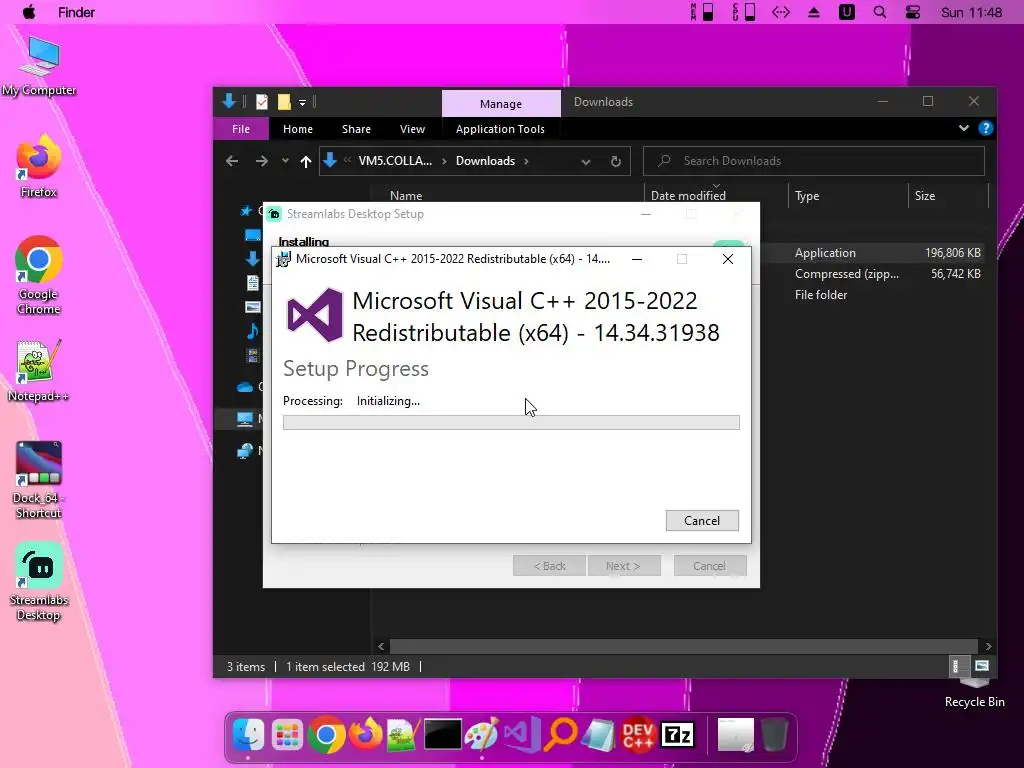Open the Recycle Bin desktop icon
Viewport: 1024px width, 768px height.
[x=974, y=692]
